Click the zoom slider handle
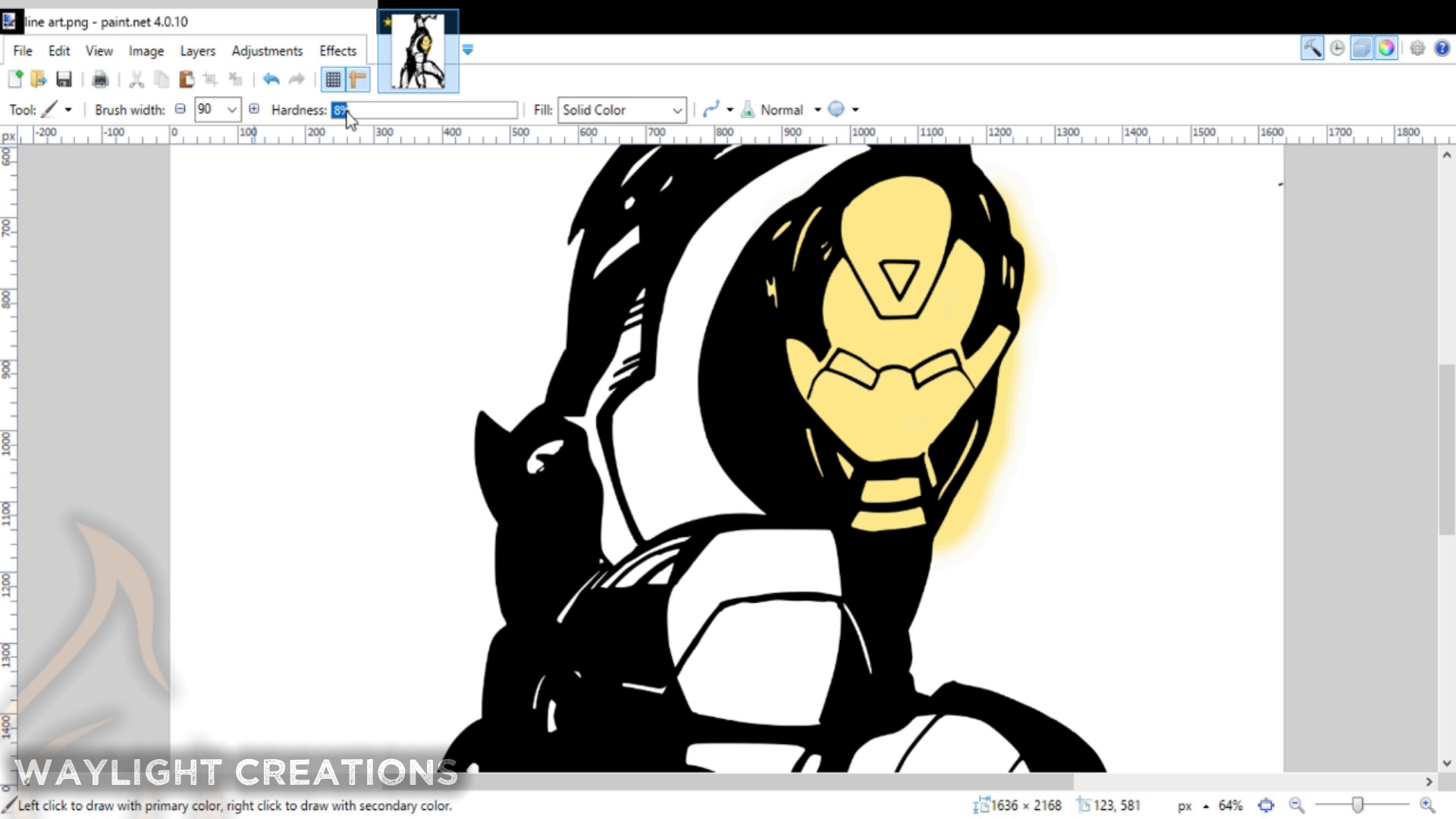Screen dimensions: 1456x819 [x=1357, y=805]
